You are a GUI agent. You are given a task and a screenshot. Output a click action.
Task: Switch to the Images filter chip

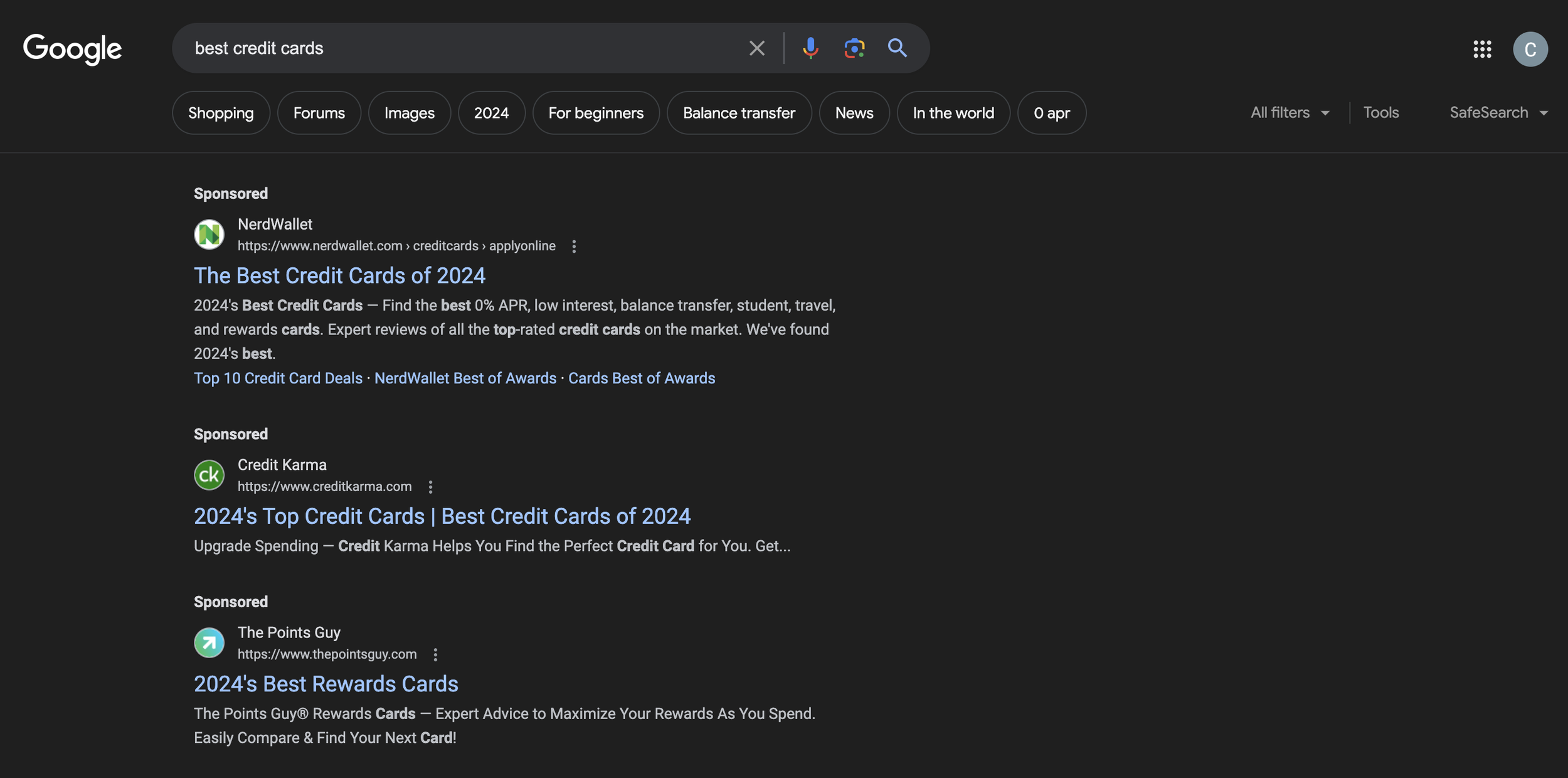point(410,113)
